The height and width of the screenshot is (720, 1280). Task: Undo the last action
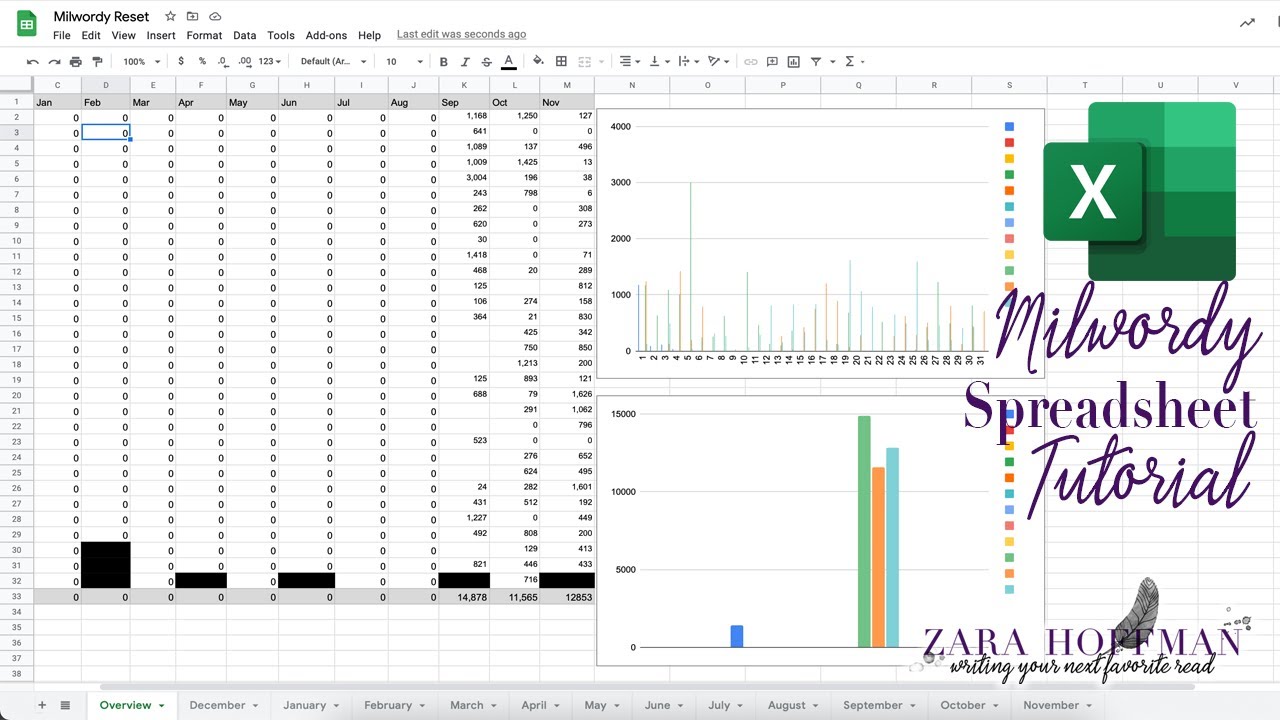coord(33,62)
